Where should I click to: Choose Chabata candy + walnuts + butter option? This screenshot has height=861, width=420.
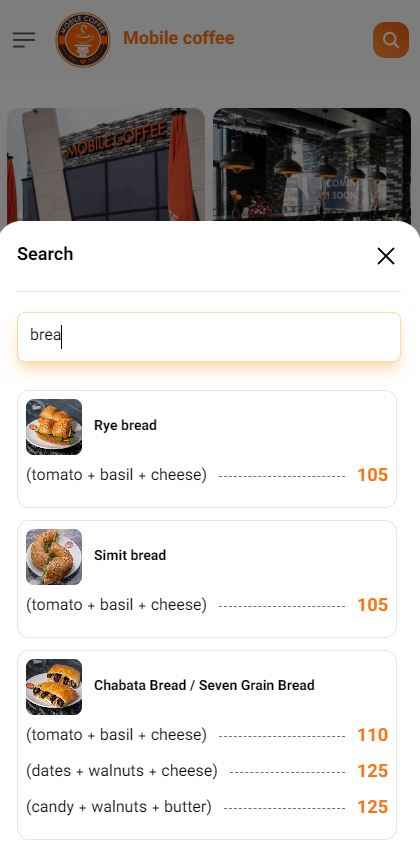point(207,807)
